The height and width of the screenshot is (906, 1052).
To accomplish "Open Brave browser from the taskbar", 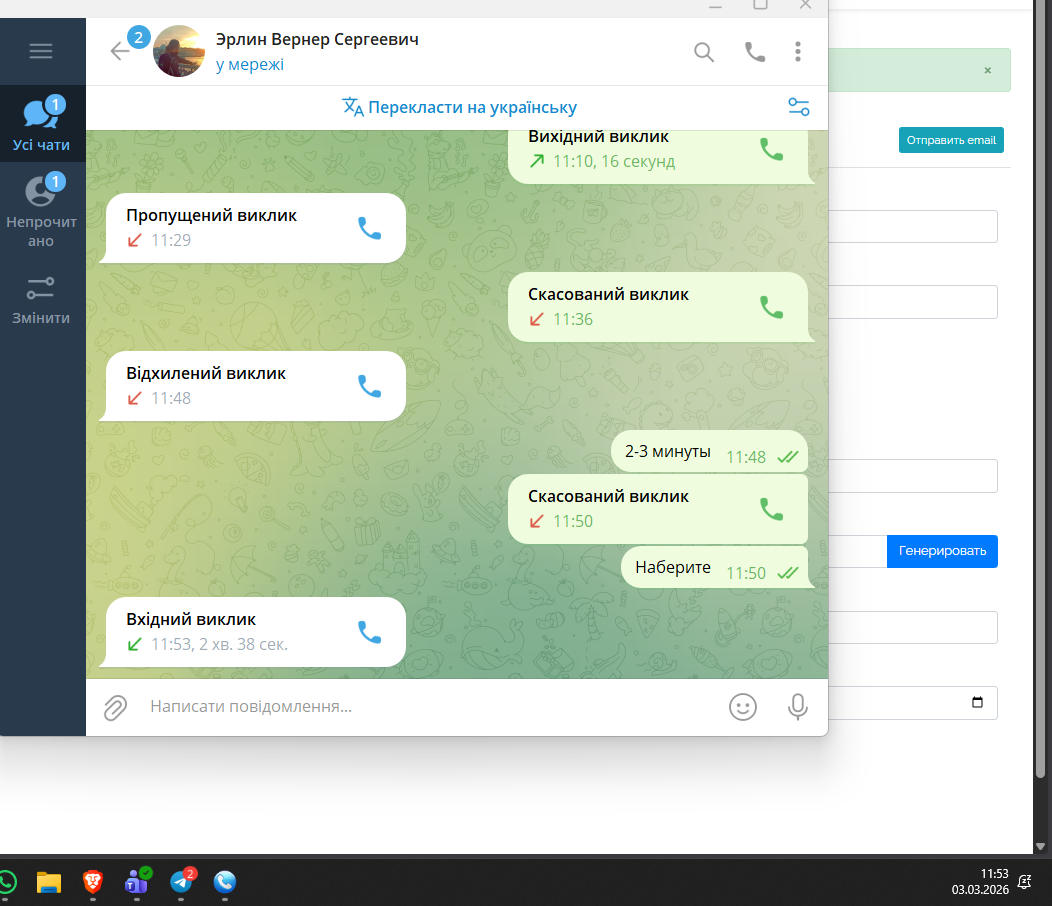I will (x=93, y=882).
